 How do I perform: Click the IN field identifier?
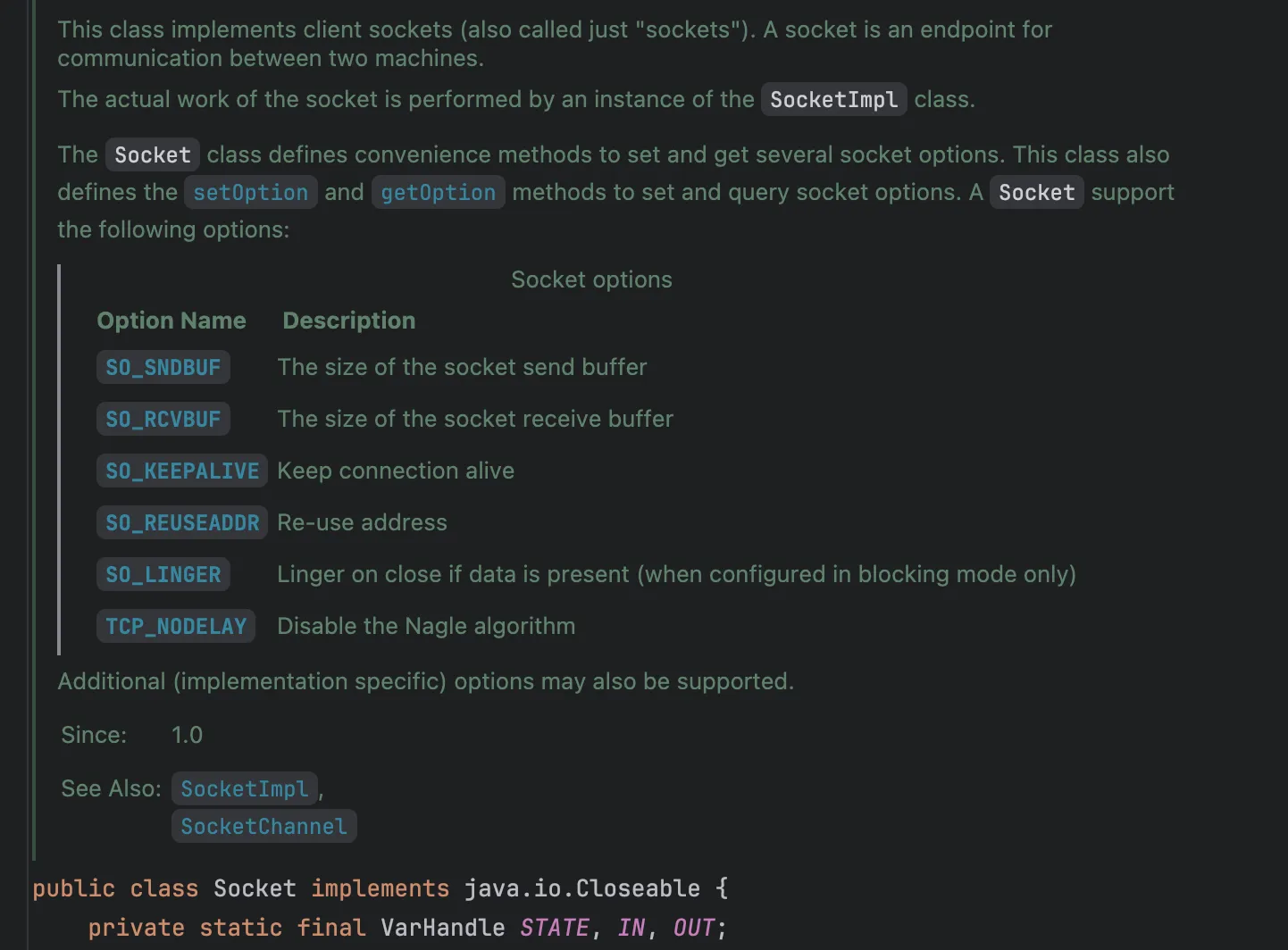click(631, 928)
